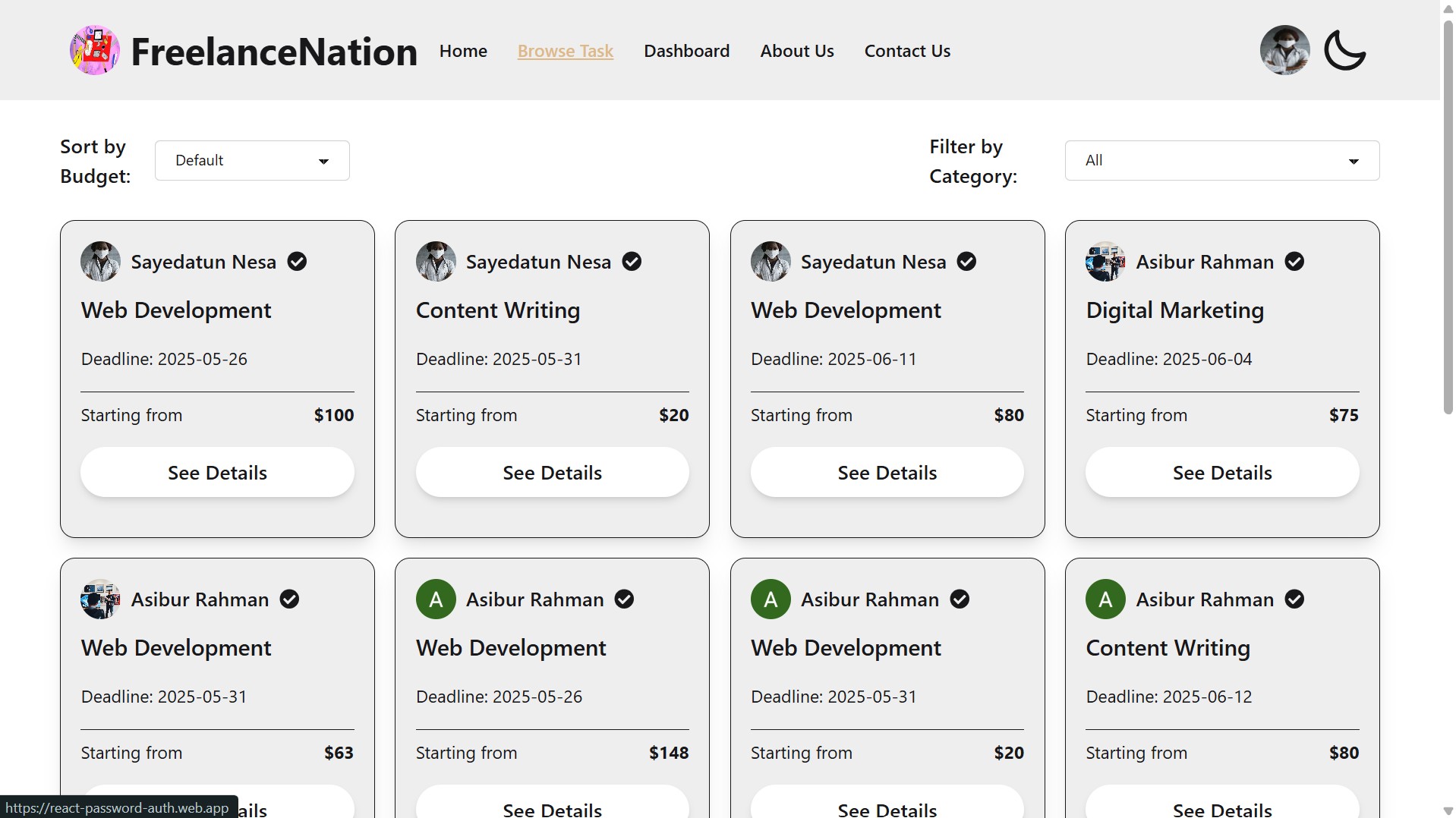The width and height of the screenshot is (1456, 818).
Task: Click the FreelanceNation logo icon
Action: coord(95,50)
